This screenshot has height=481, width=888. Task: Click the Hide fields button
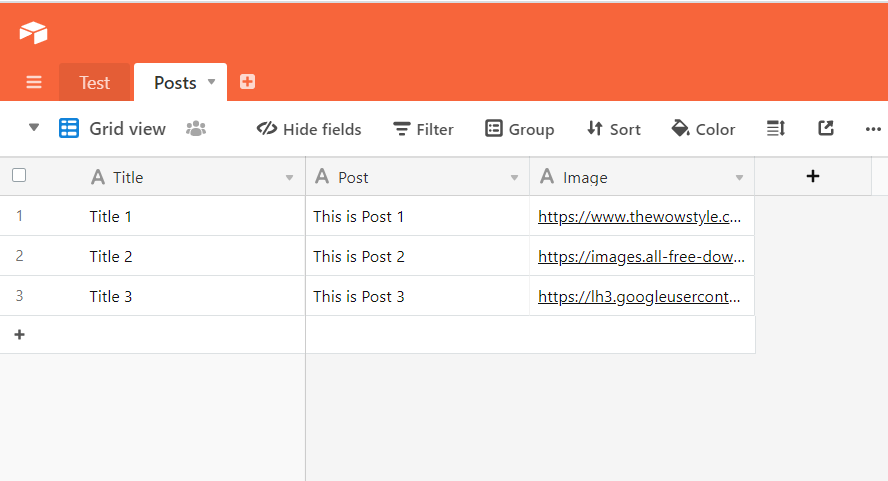tap(309, 129)
